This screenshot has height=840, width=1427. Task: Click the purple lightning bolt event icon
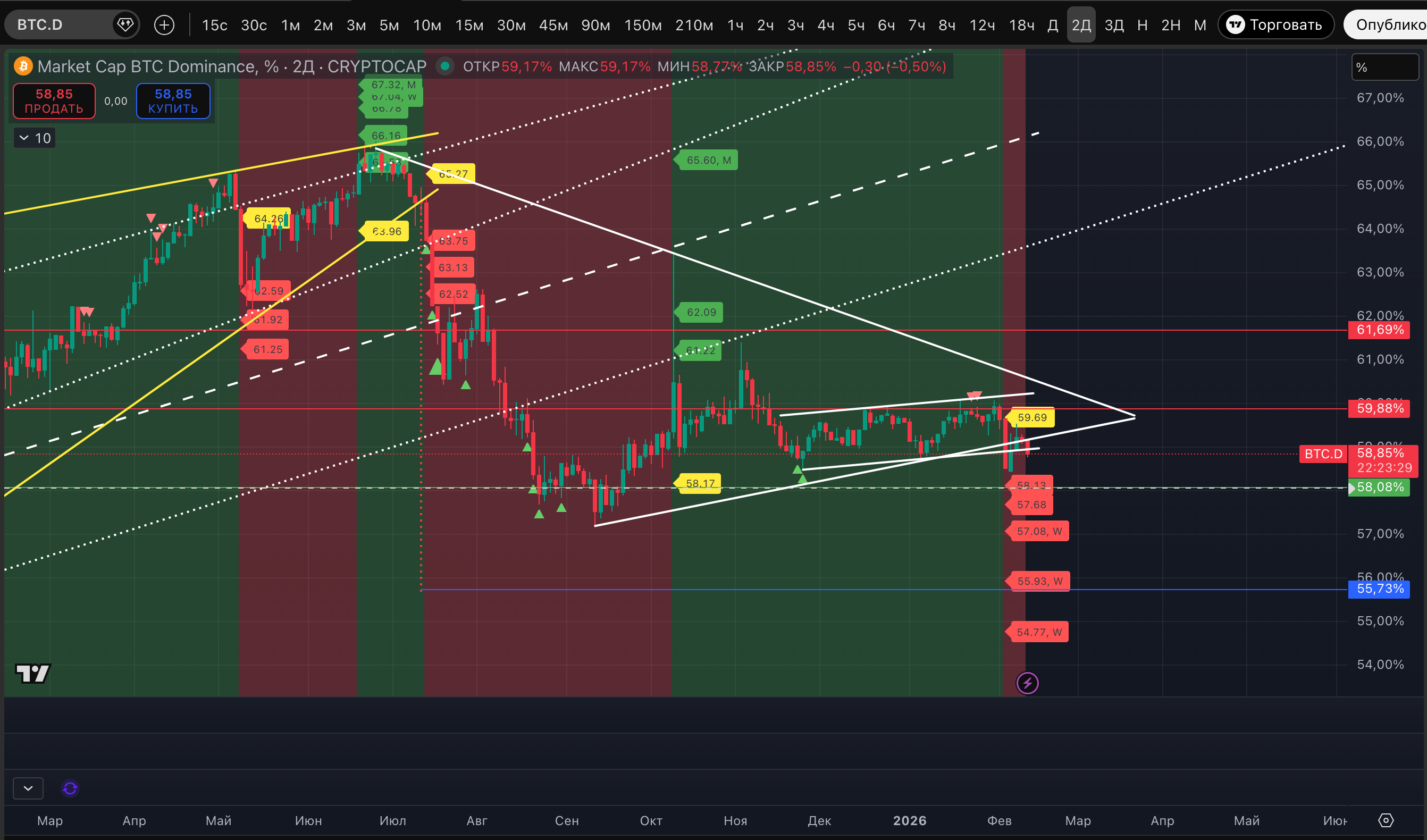[1027, 683]
